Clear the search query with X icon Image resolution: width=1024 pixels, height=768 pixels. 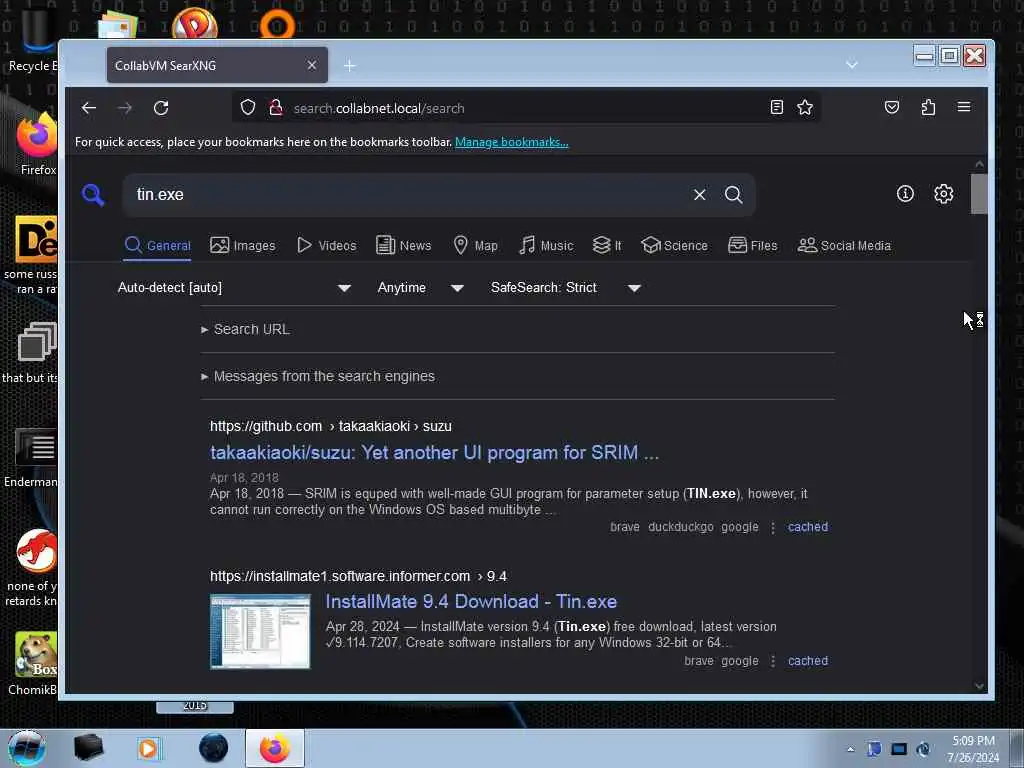coord(699,195)
